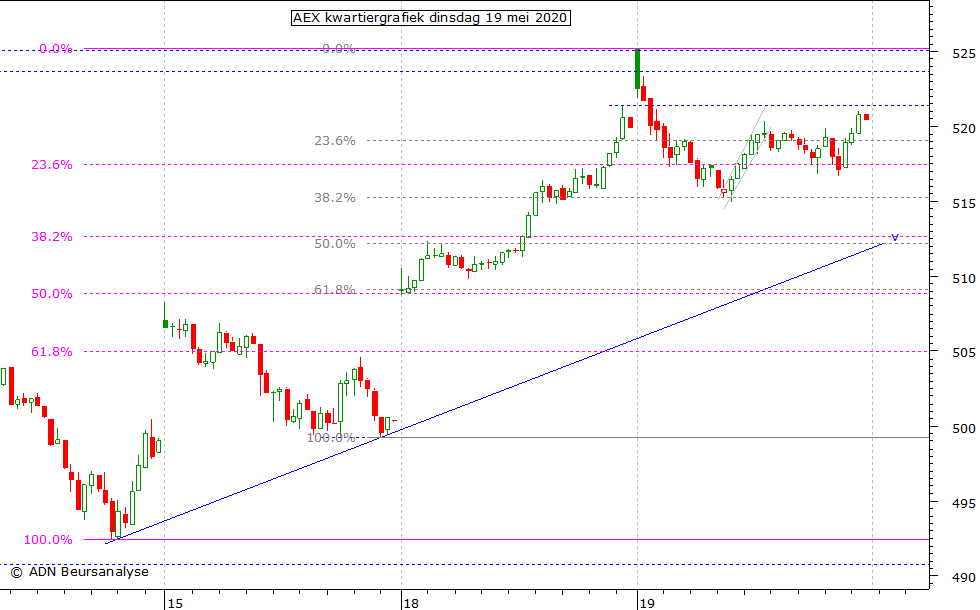Click the gray 61.8% retracement label
The height and width of the screenshot is (610, 980).
tap(335, 289)
